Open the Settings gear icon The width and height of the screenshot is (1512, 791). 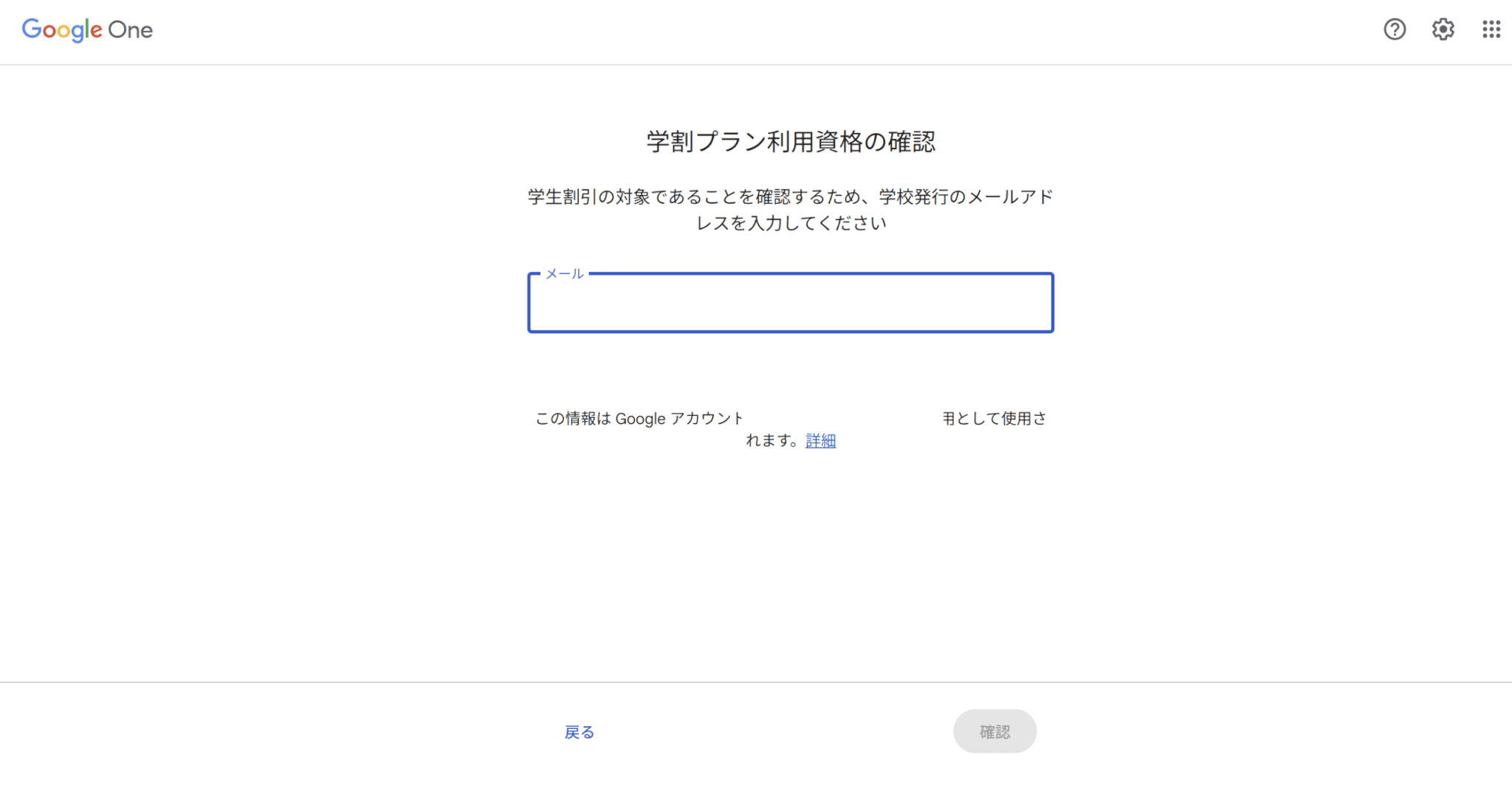1443,30
